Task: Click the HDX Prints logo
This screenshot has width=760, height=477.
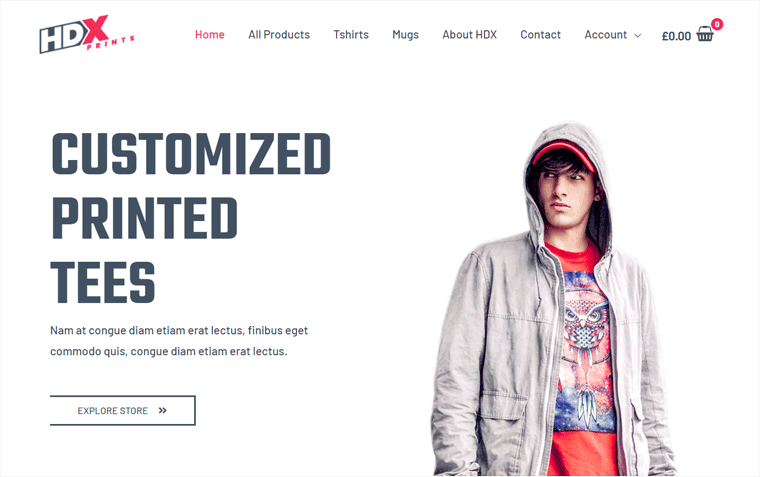Action: click(x=87, y=34)
